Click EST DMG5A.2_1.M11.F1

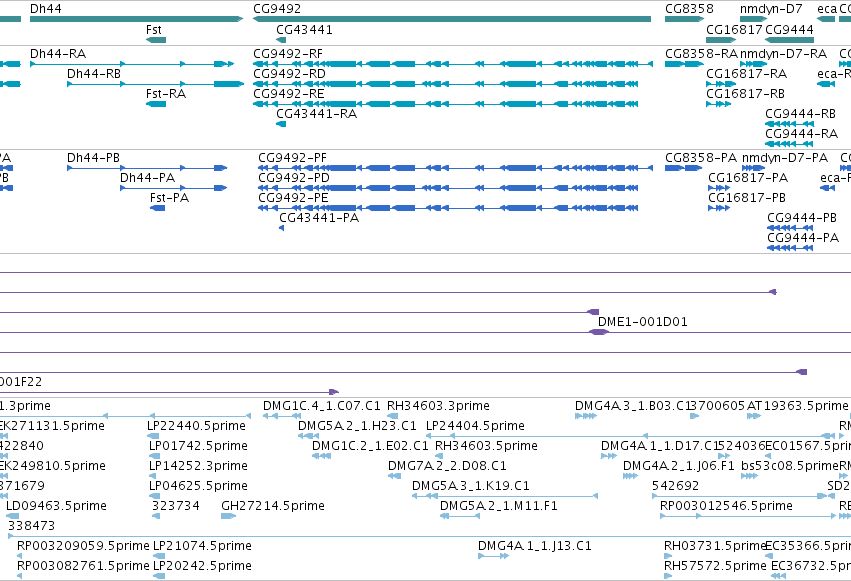pyautogui.click(x=460, y=516)
